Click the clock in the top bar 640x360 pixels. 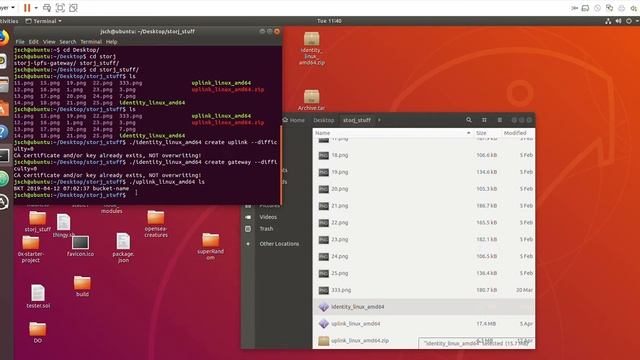[x=329, y=21]
